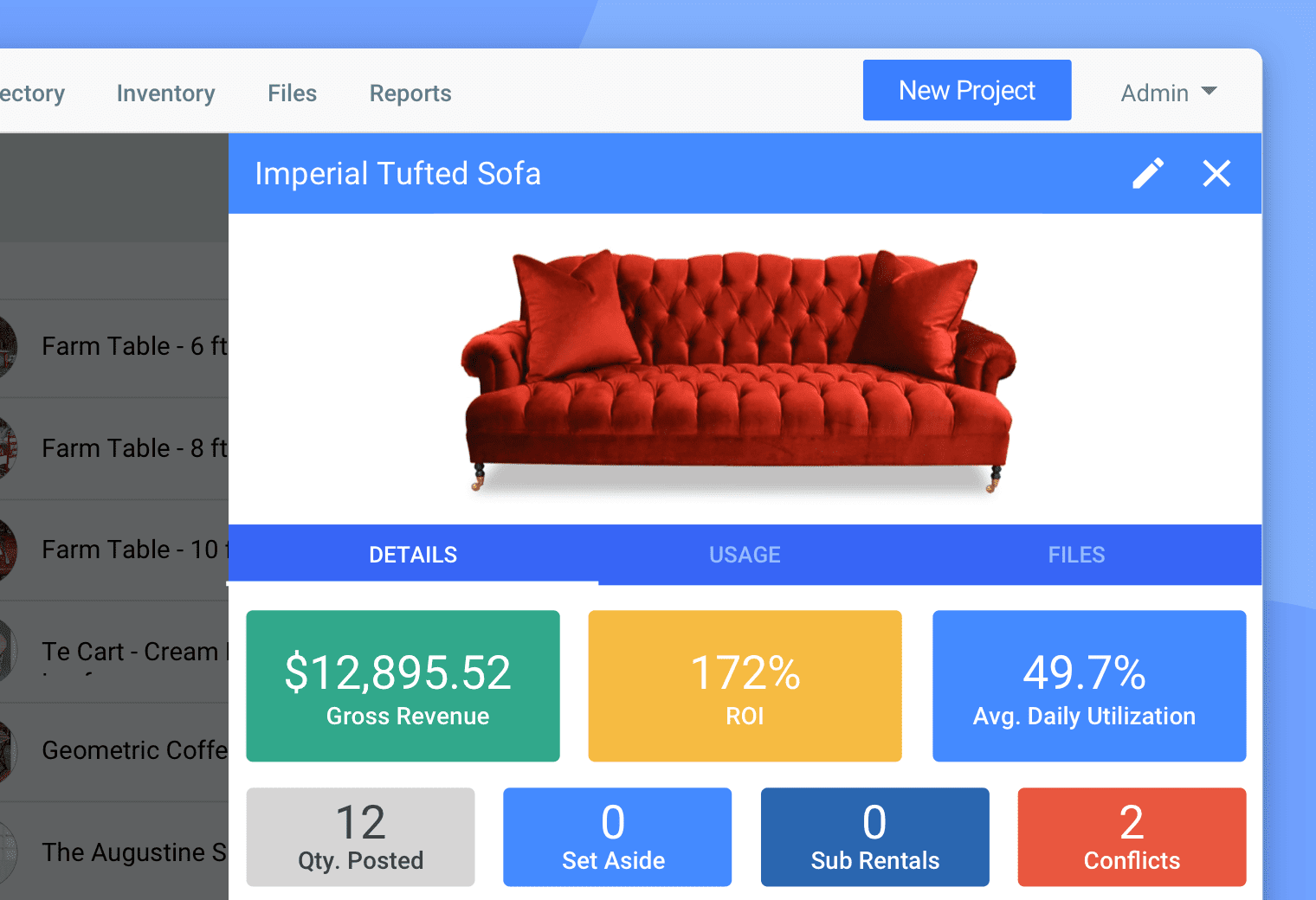Open the Admin dropdown menu

pos(1169,93)
